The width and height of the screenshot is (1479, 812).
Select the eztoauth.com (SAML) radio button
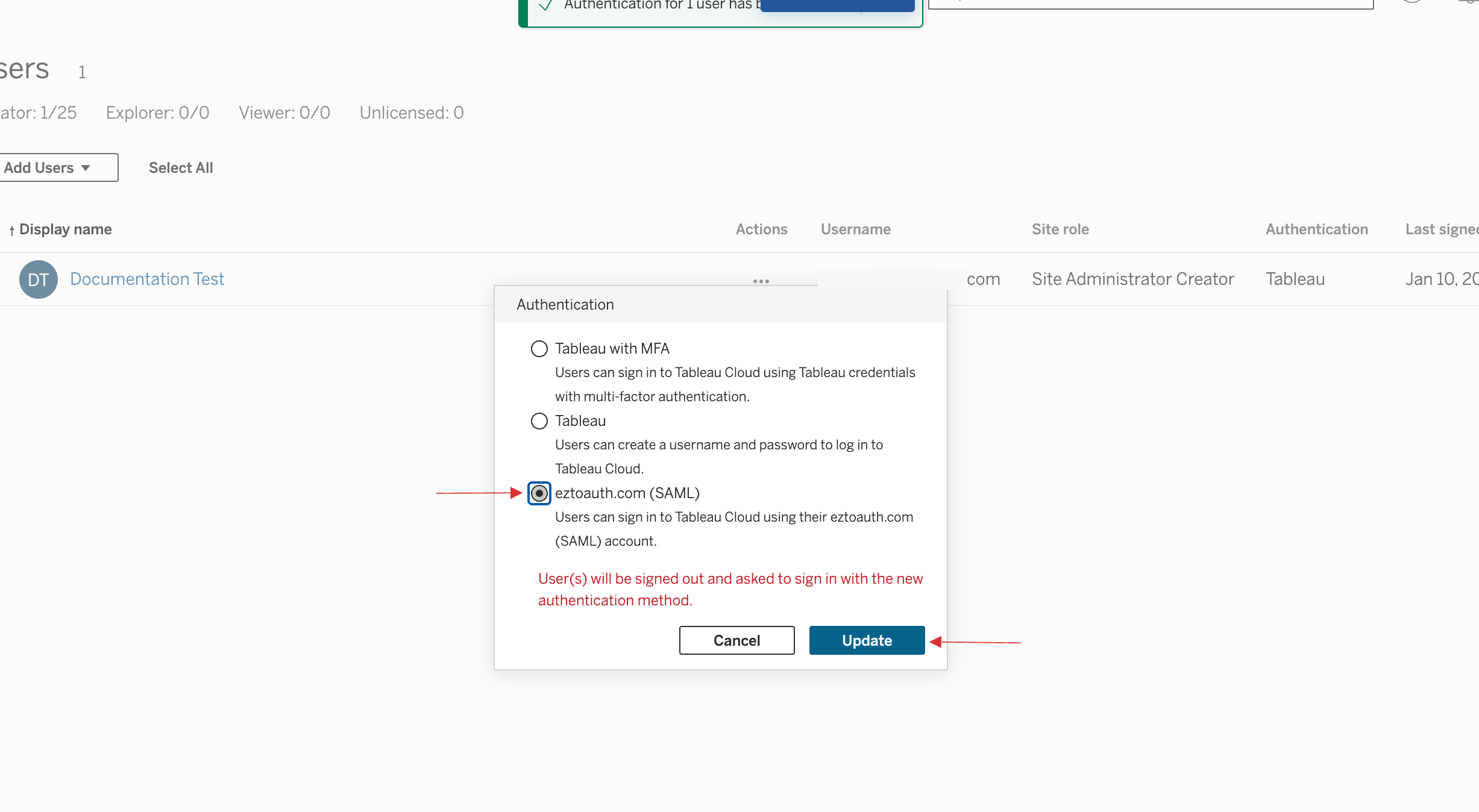pos(539,493)
